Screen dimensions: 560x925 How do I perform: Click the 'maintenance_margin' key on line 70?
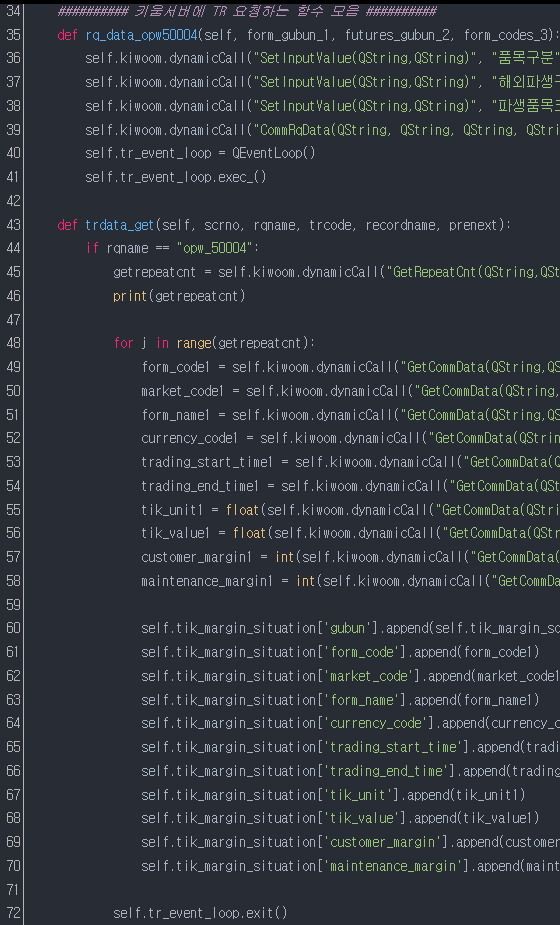point(393,866)
